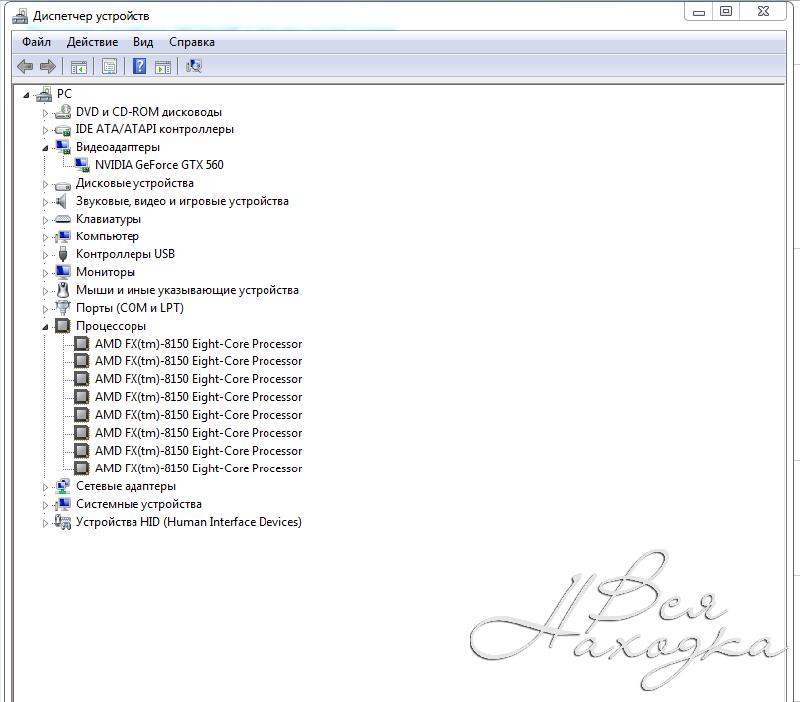Open the Действие menu
The width and height of the screenshot is (800, 702).
tap(92, 42)
